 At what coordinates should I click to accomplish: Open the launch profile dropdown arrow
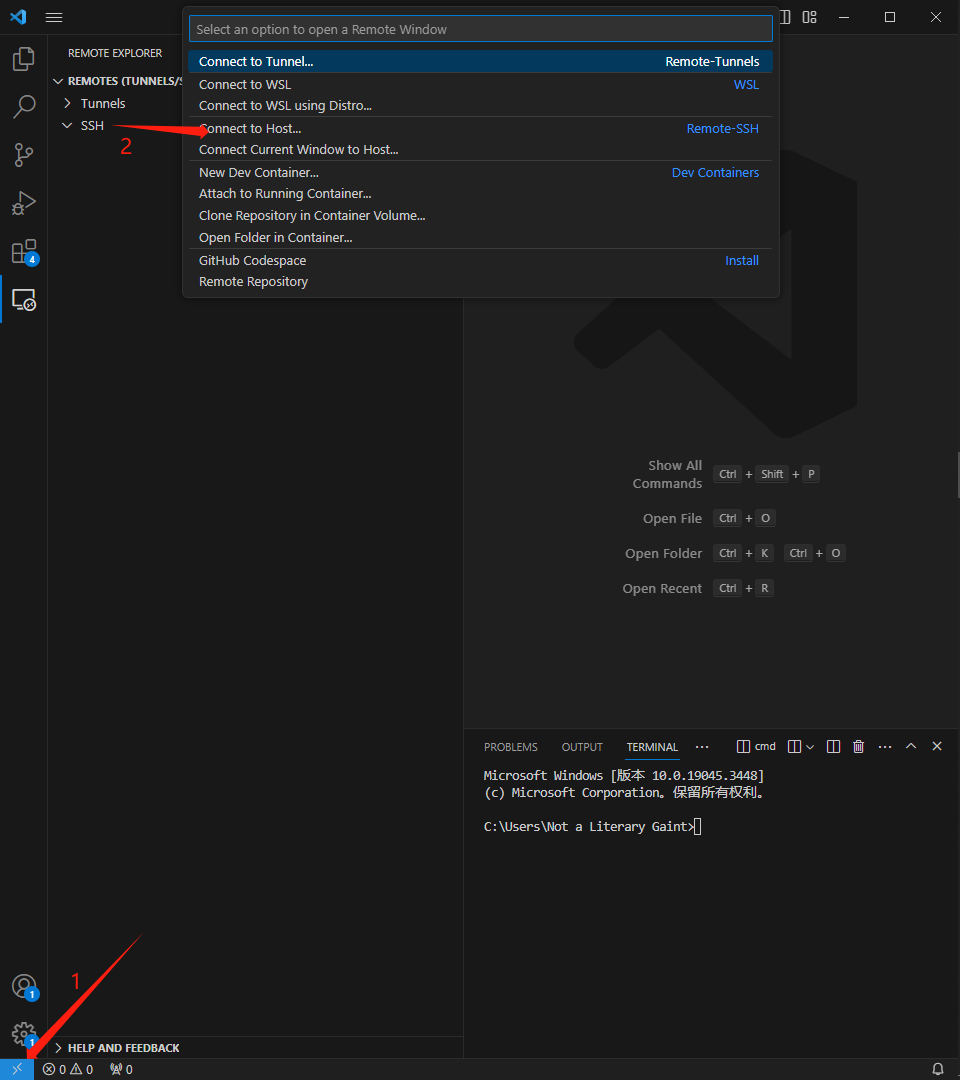810,747
